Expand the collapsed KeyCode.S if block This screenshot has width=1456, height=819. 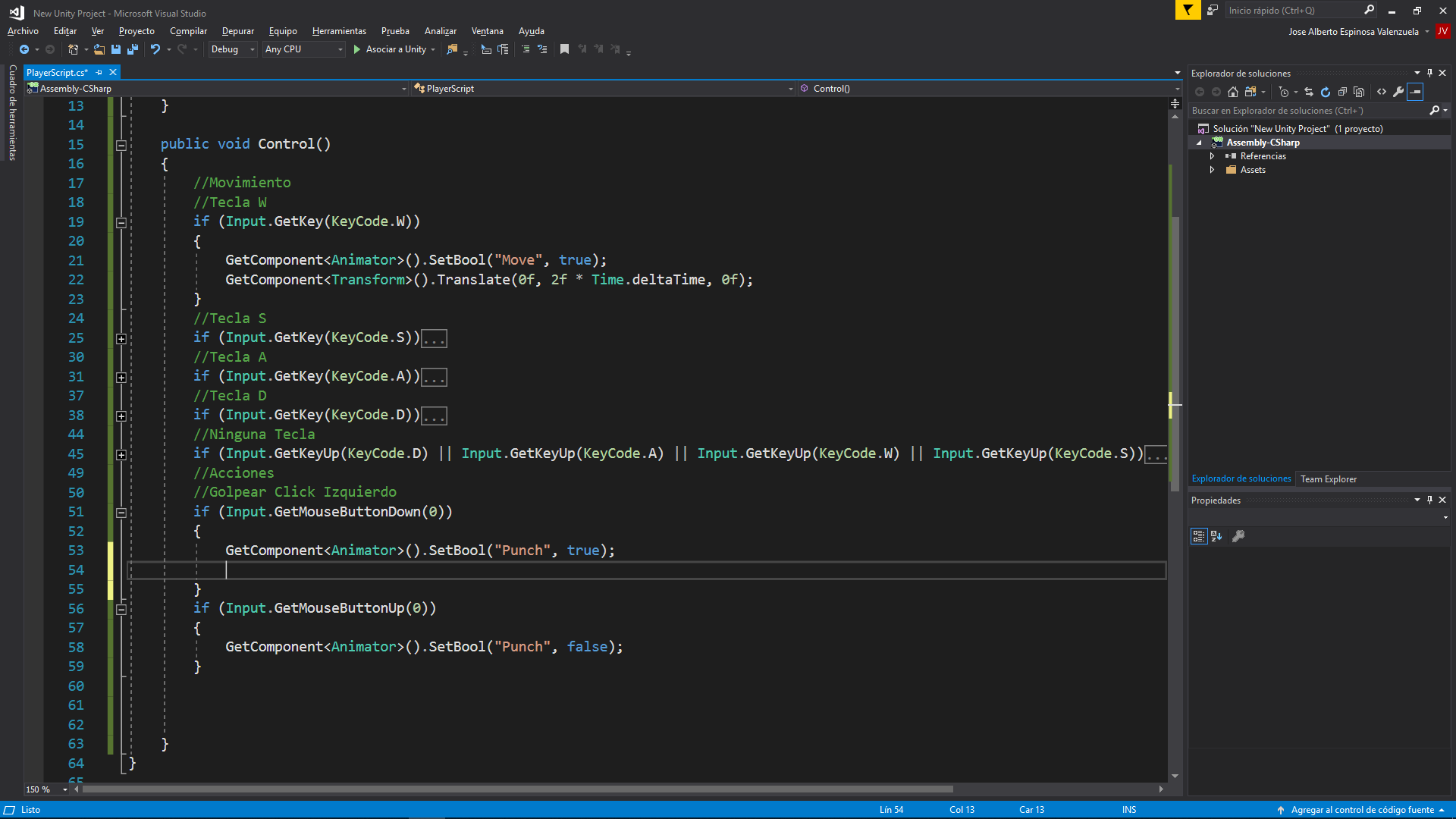pyautogui.click(x=121, y=338)
